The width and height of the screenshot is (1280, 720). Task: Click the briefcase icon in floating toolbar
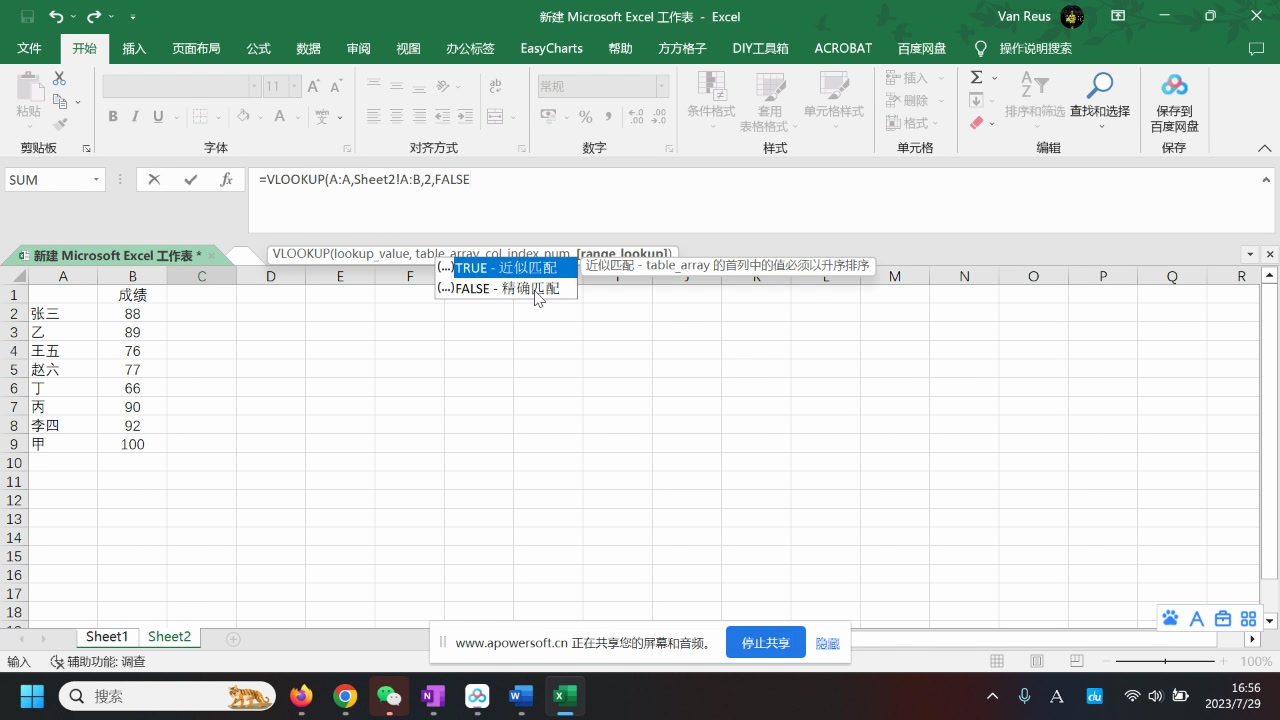tap(1222, 618)
